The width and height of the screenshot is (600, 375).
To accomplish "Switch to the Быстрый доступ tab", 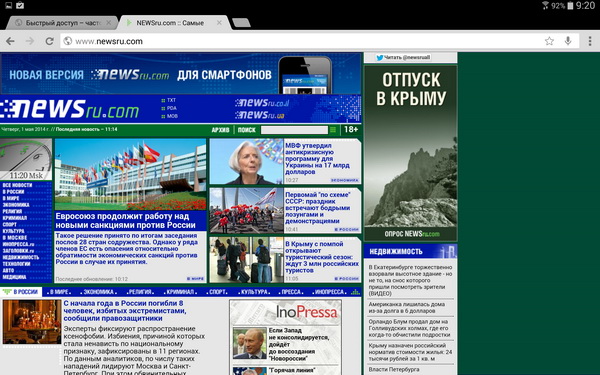I will (x=64, y=23).
